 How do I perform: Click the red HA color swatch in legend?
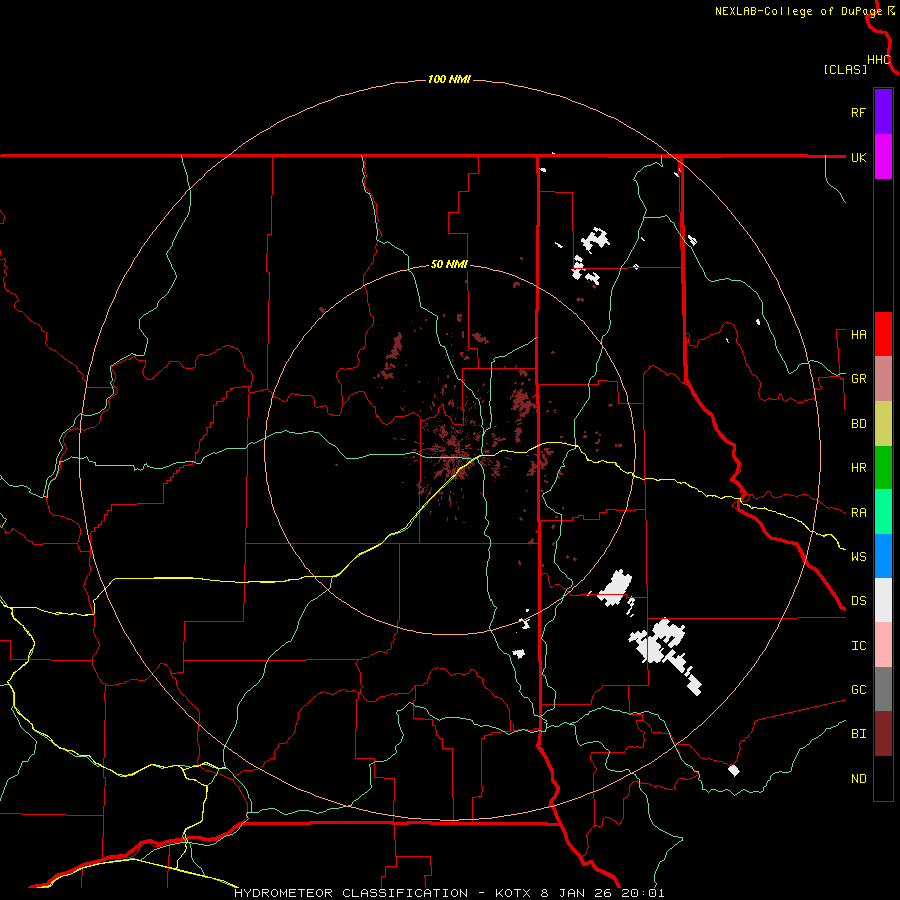pyautogui.click(x=883, y=334)
